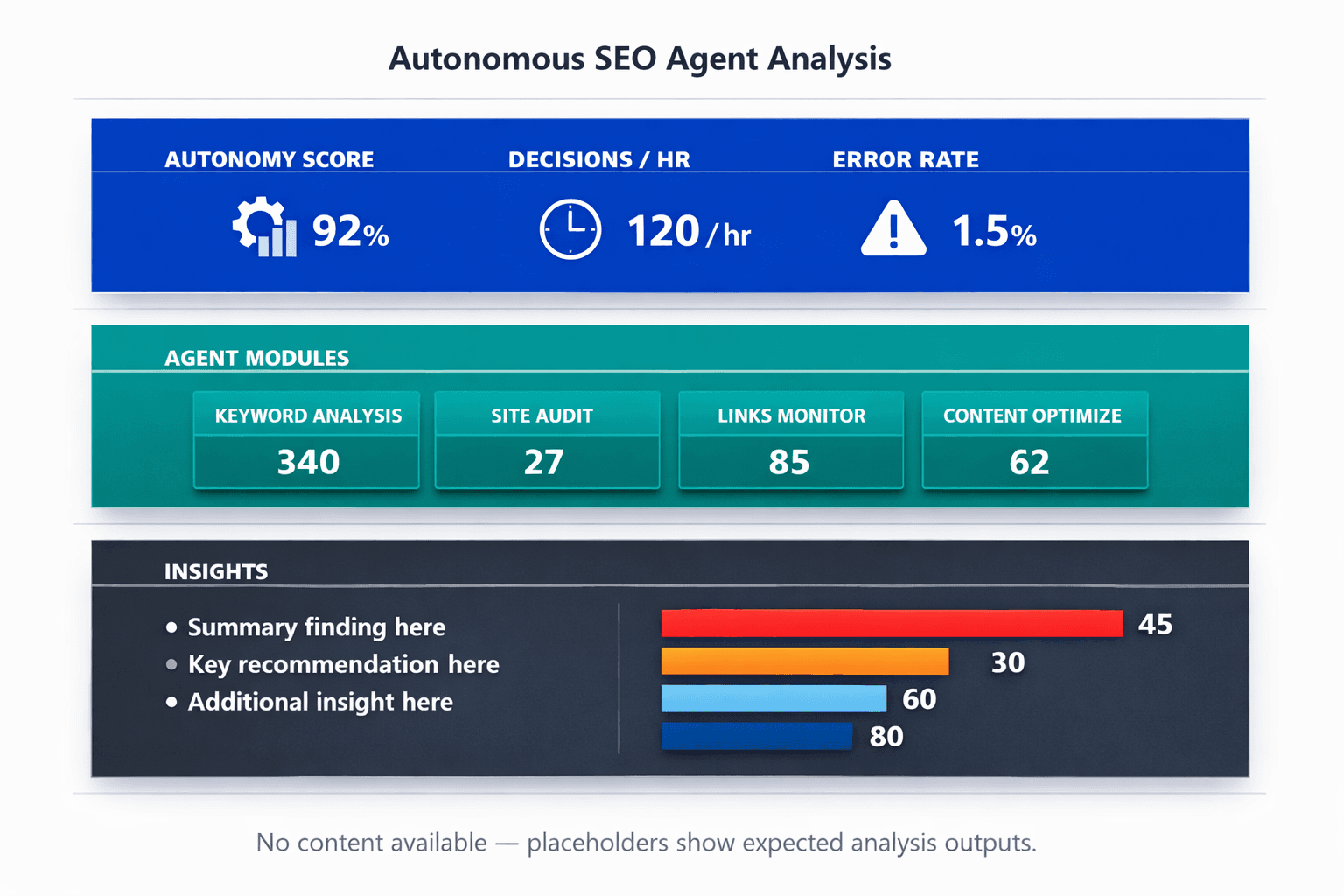Collapse the Insights panel header

pos(215,571)
